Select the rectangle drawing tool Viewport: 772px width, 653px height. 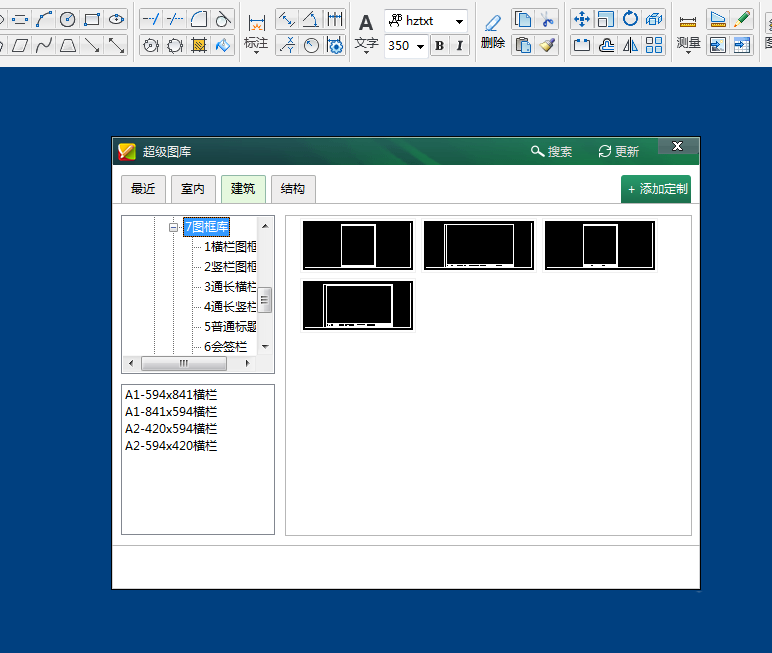pos(92,20)
